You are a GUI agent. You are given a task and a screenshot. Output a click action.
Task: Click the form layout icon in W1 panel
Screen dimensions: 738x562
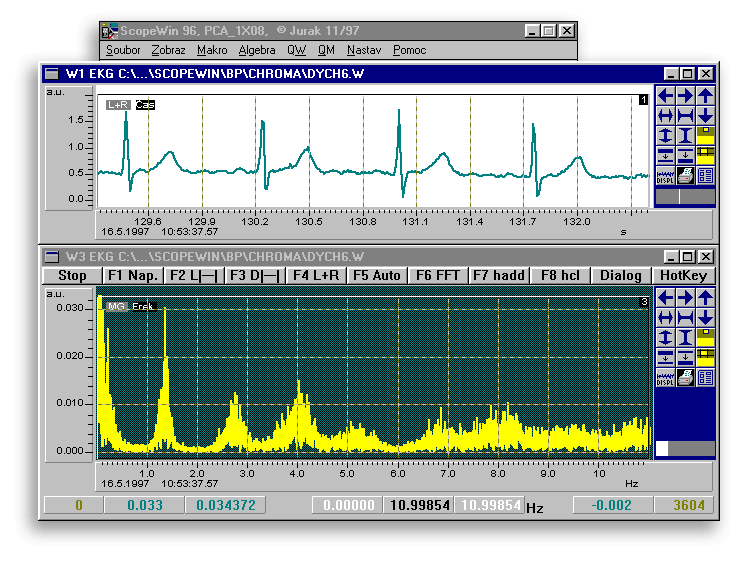pyautogui.click(x=705, y=176)
